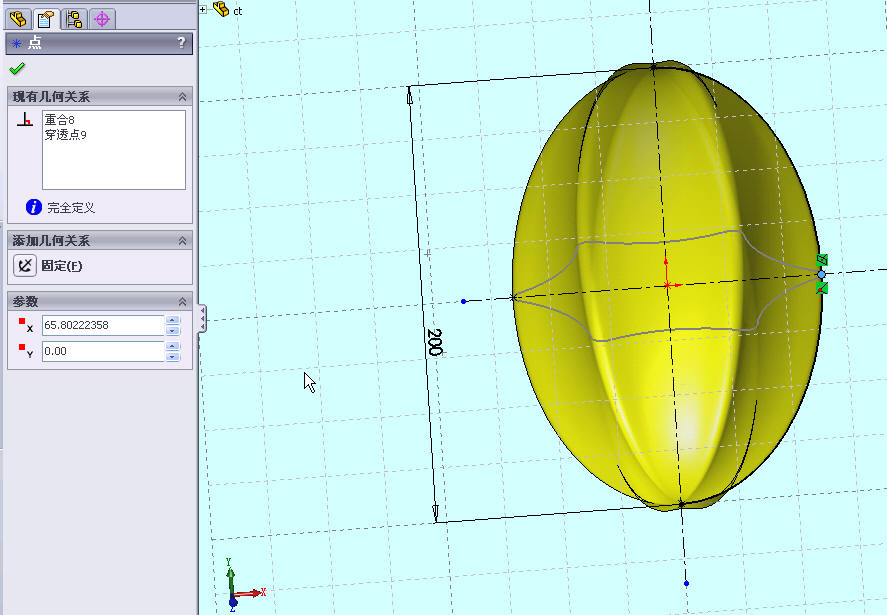Select the 200 dimension text
The image size is (887, 615).
coord(434,342)
